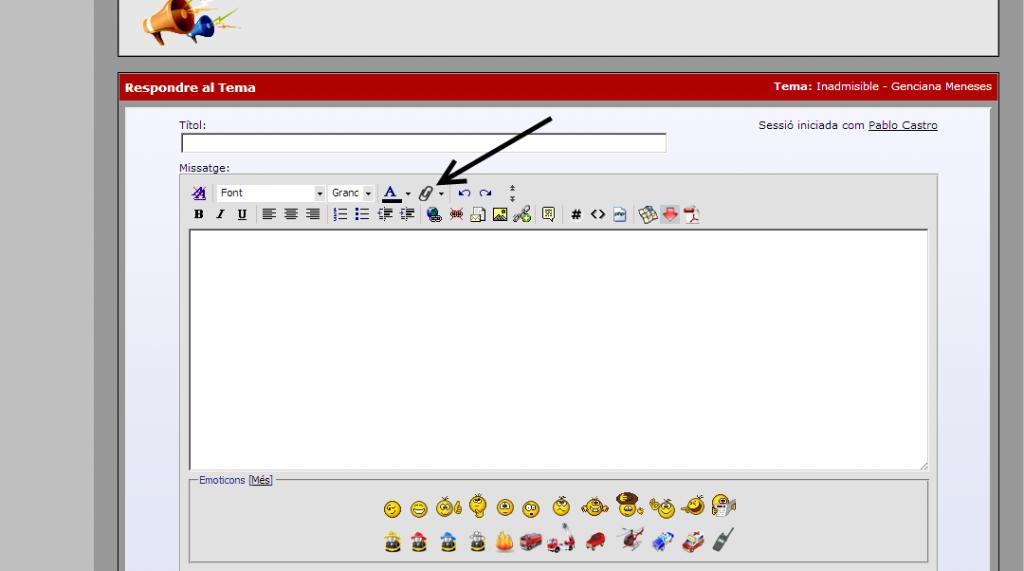The image size is (1024, 571).
Task: Click the Títol input field
Action: 424,143
